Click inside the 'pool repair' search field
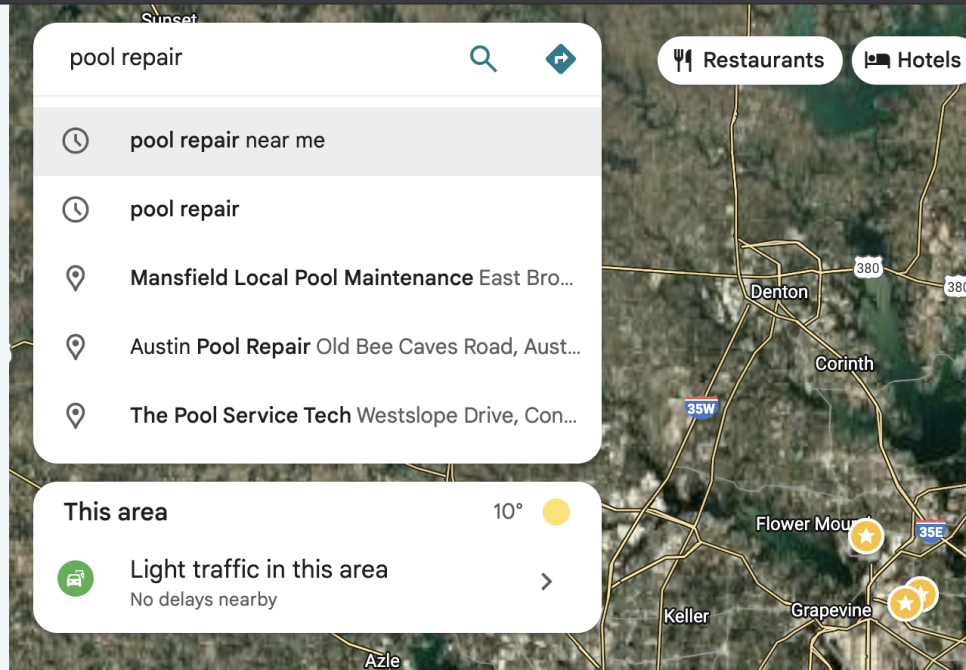The image size is (966, 670). pyautogui.click(x=250, y=58)
